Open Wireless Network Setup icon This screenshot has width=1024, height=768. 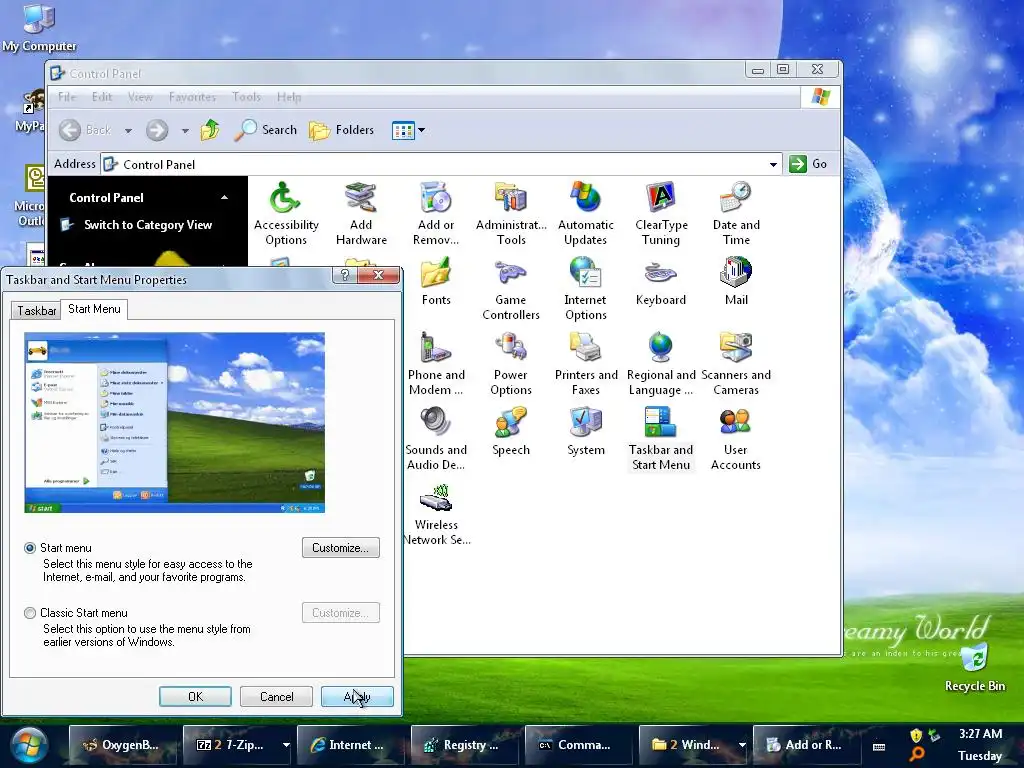pyautogui.click(x=436, y=514)
